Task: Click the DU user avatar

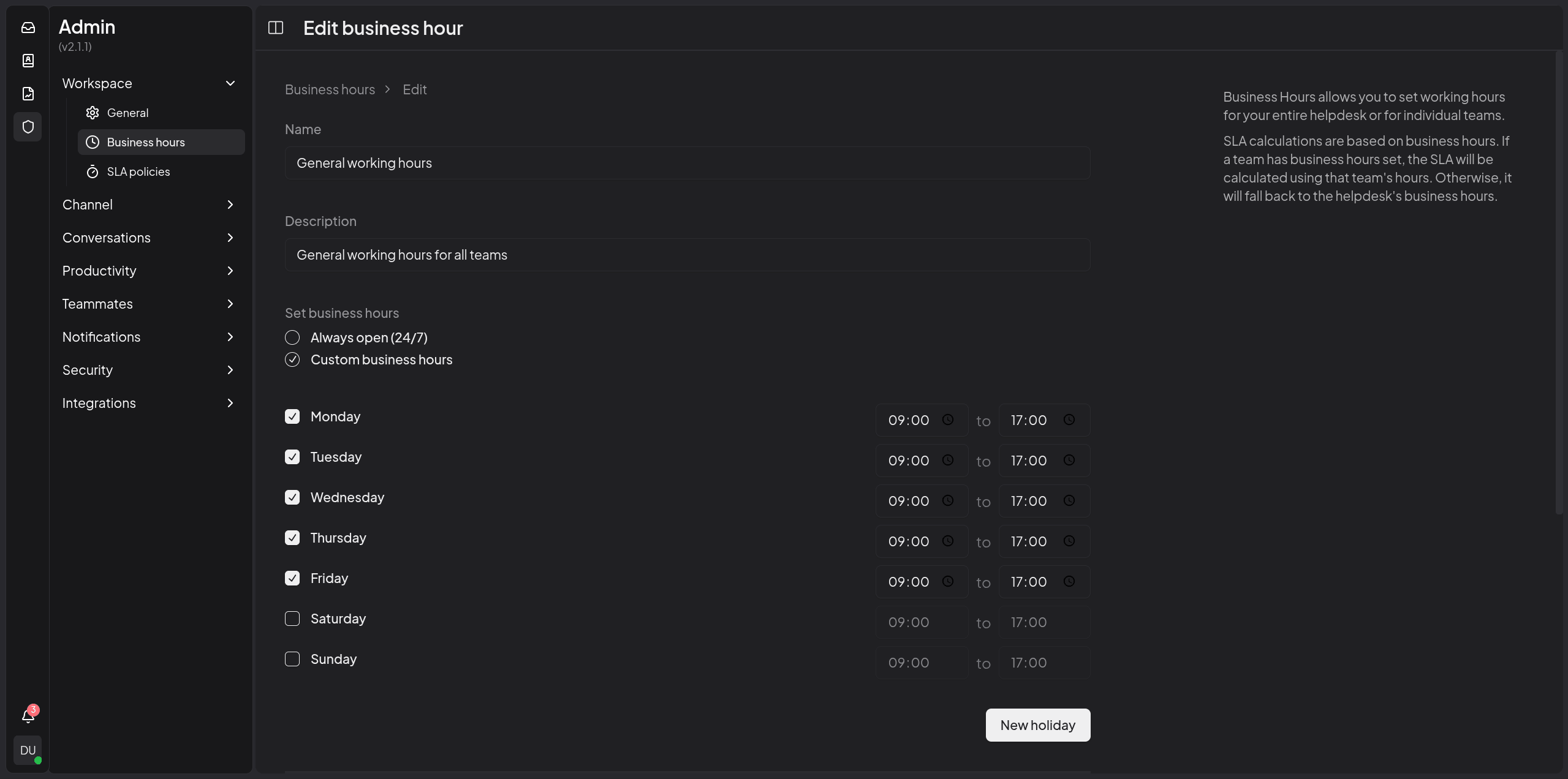Action: 28,750
